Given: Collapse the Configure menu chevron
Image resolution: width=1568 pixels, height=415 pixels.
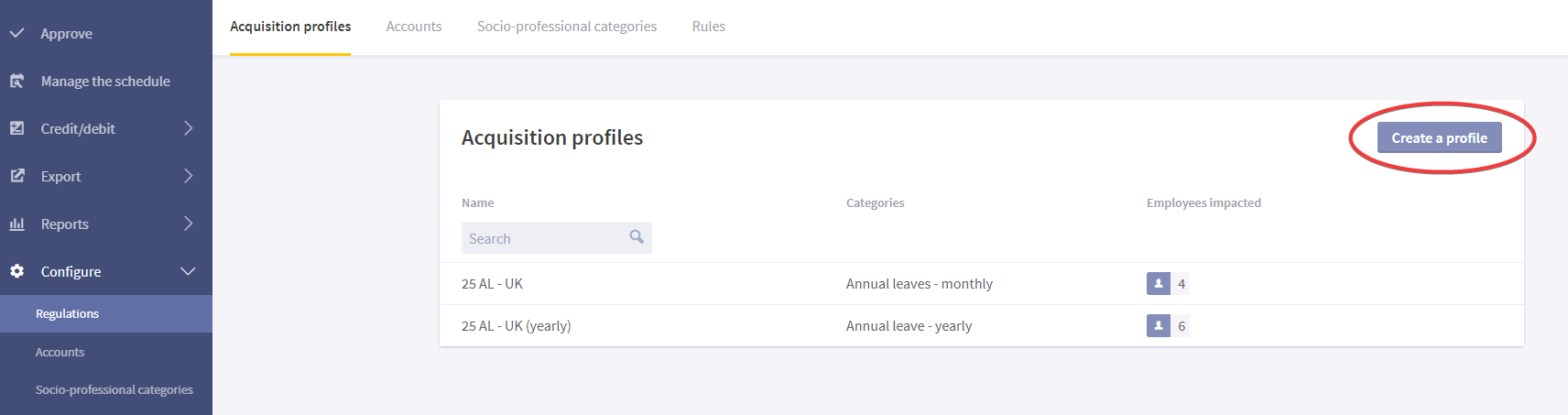Looking at the screenshot, I should tap(188, 271).
